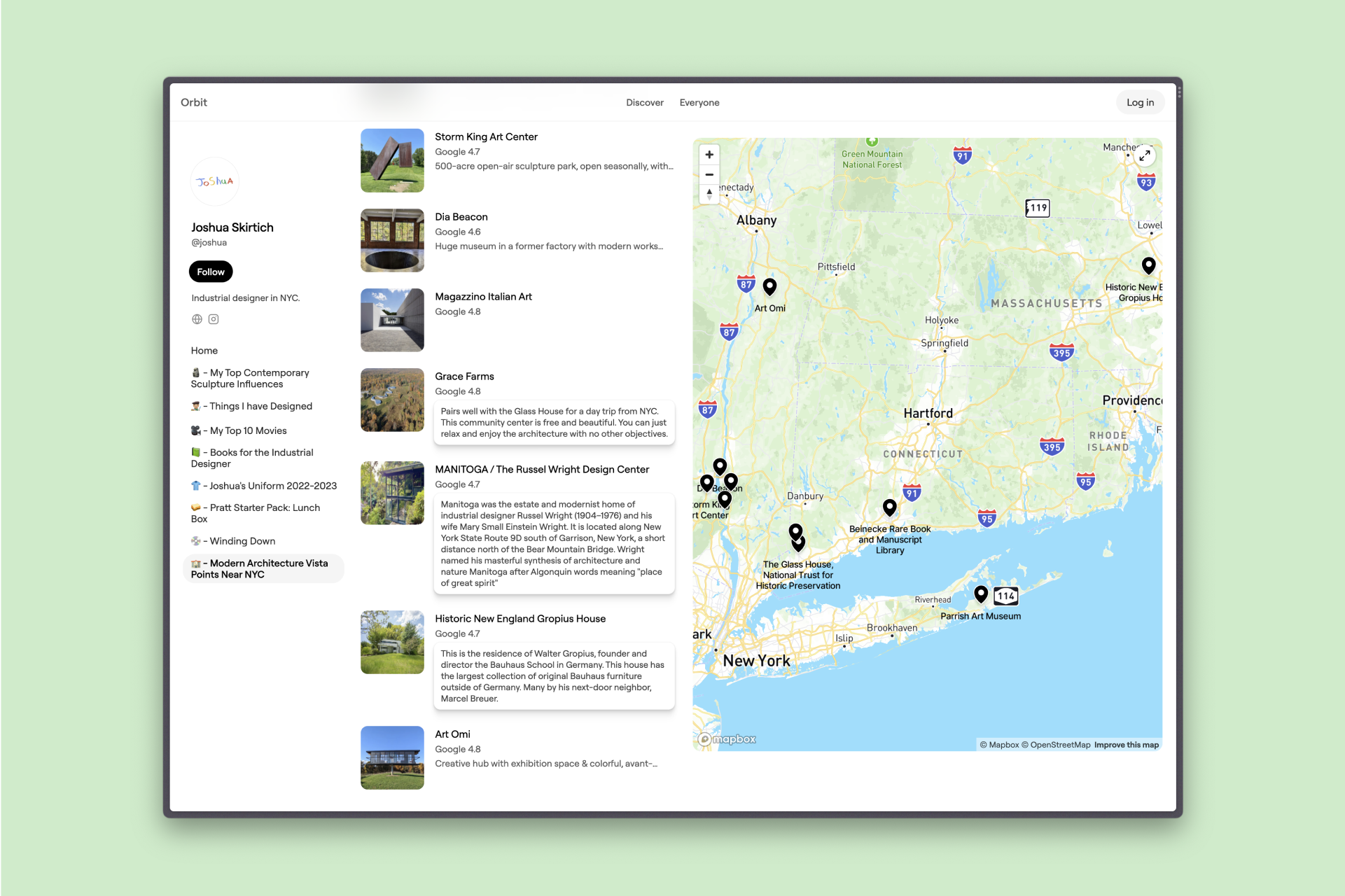Go to Home in sidebar
Screen dimensions: 1345x896
click(x=204, y=351)
